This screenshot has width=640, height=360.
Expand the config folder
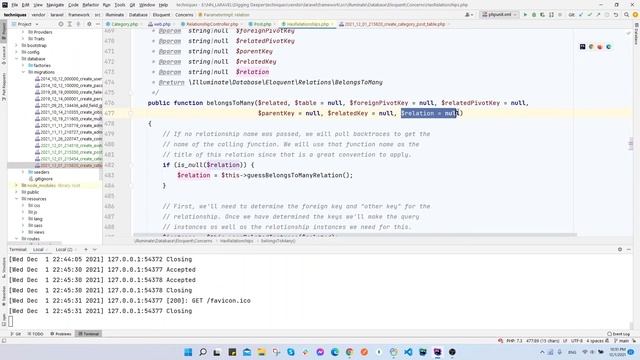(x=17, y=52)
